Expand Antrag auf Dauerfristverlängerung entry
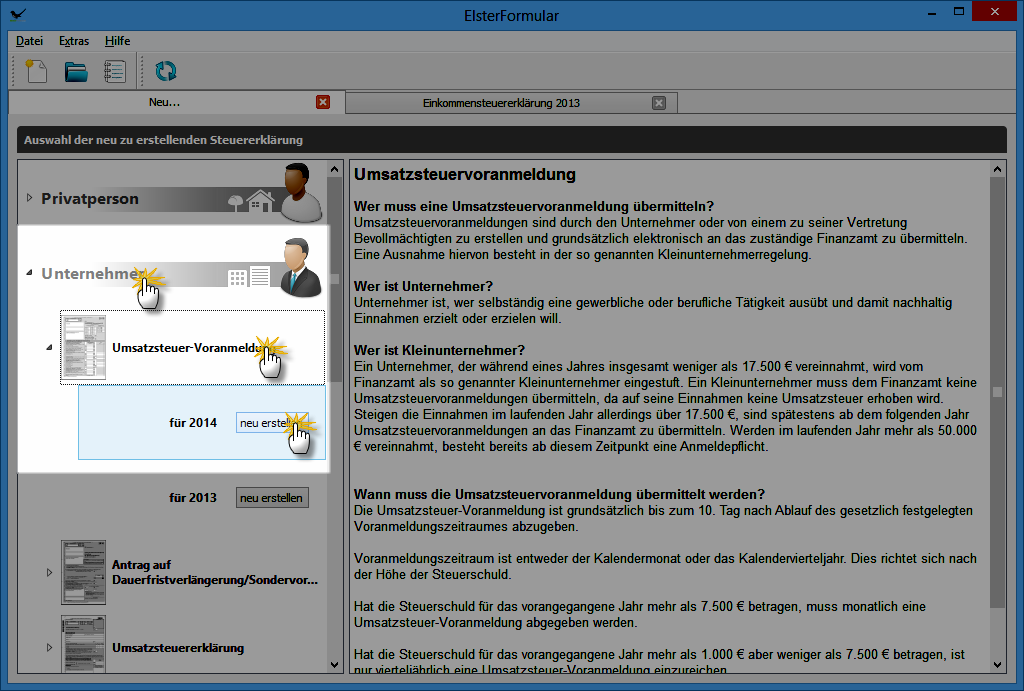Viewport: 1024px width, 691px height. [49, 572]
